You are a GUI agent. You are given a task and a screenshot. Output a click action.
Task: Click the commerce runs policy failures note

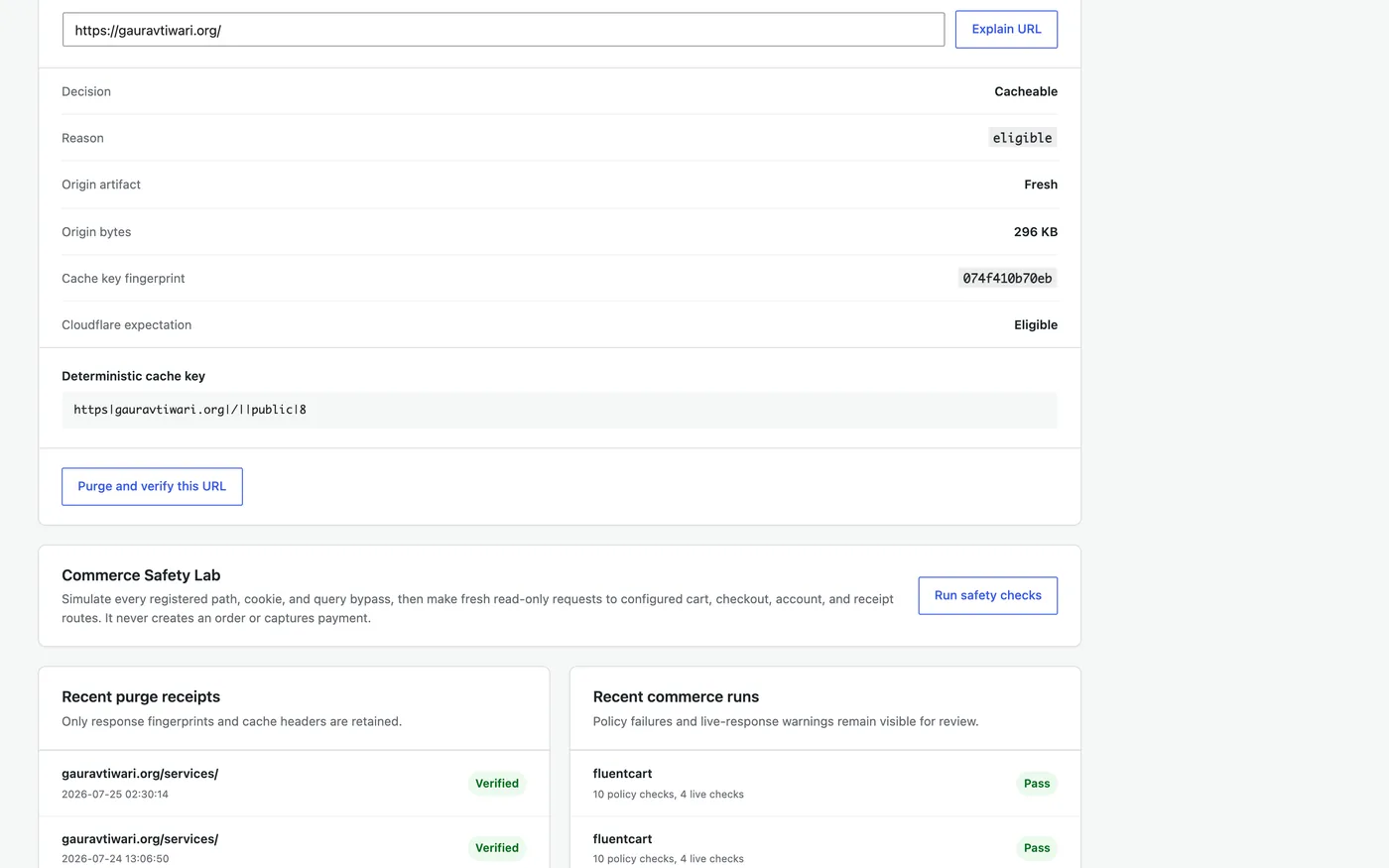[x=786, y=721]
